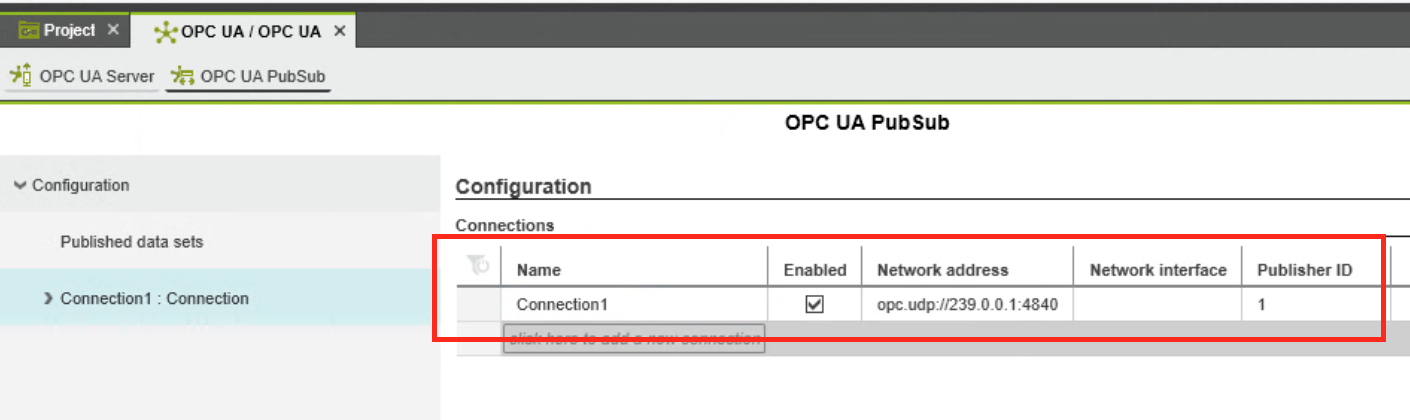Screen dimensions: 1410x420
Task: Edit the opc.udp://239.0.0.1:4840 address cell
Action: pyautogui.click(x=967, y=305)
